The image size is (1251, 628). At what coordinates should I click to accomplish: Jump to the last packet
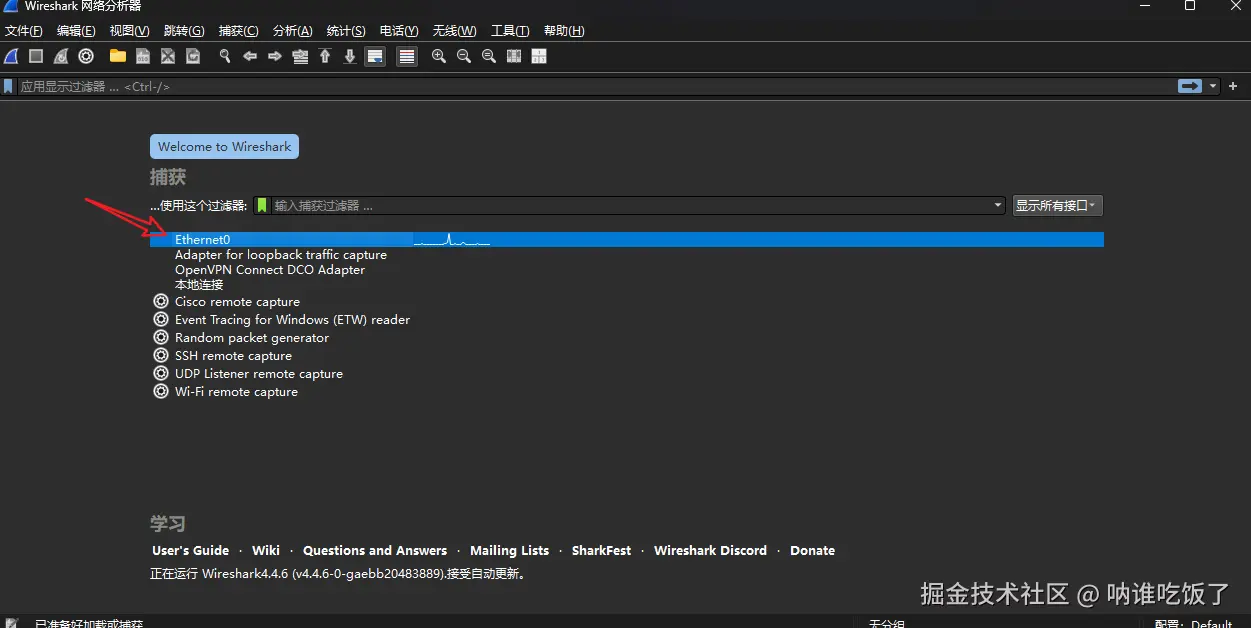pyautogui.click(x=350, y=56)
